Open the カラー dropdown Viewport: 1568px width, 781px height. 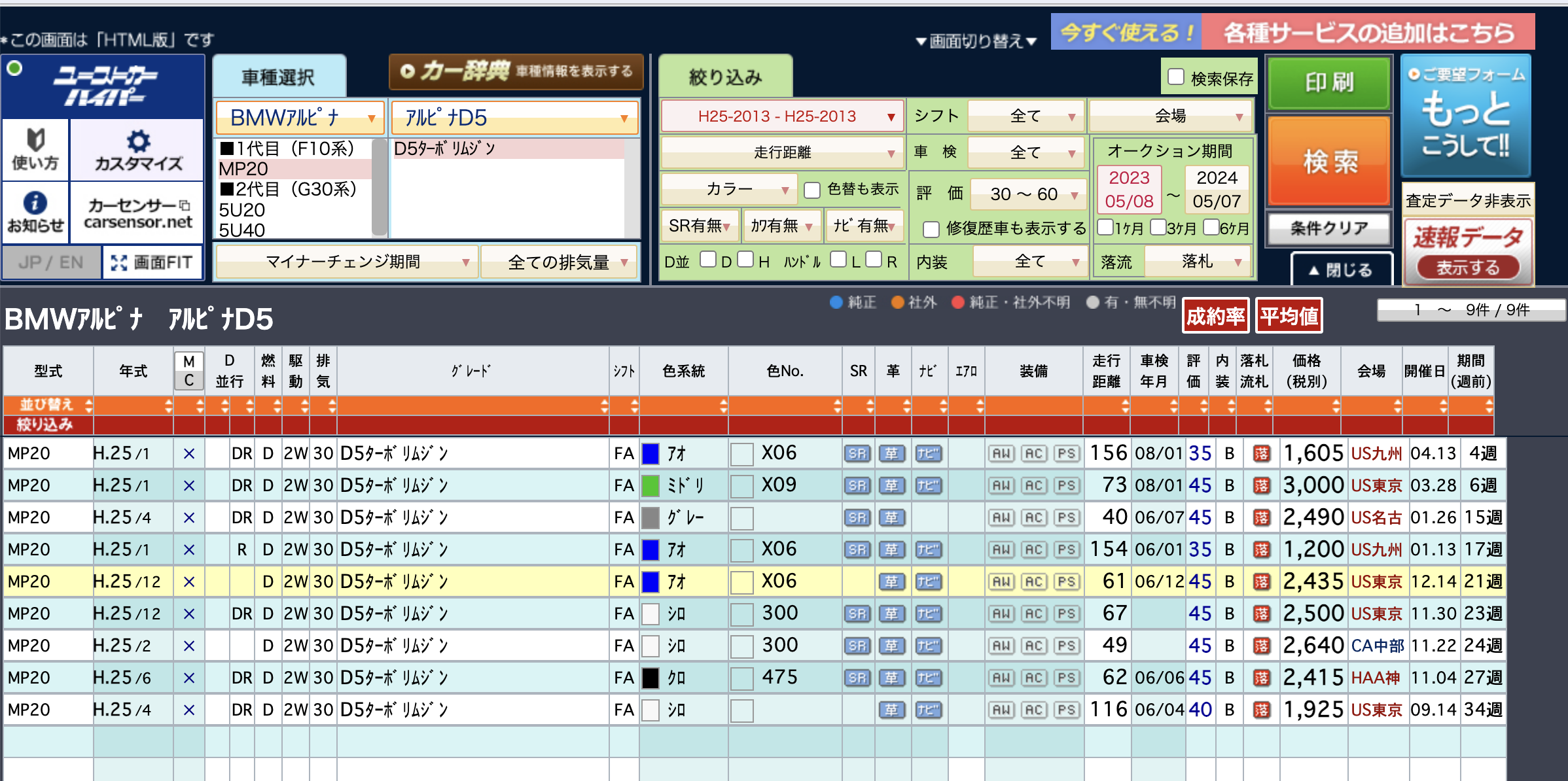[729, 190]
